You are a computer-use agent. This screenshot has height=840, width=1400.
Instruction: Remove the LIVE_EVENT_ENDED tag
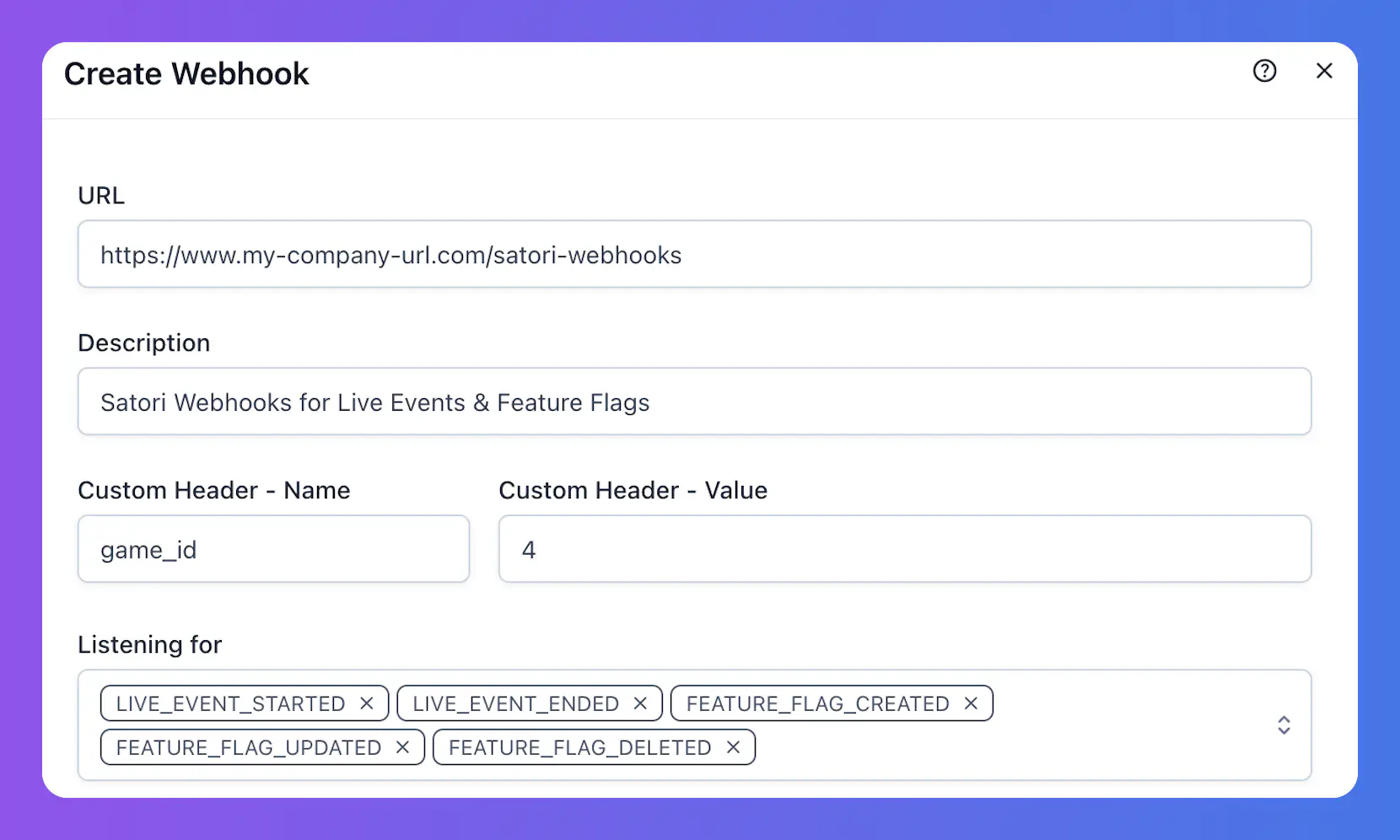[x=641, y=703]
